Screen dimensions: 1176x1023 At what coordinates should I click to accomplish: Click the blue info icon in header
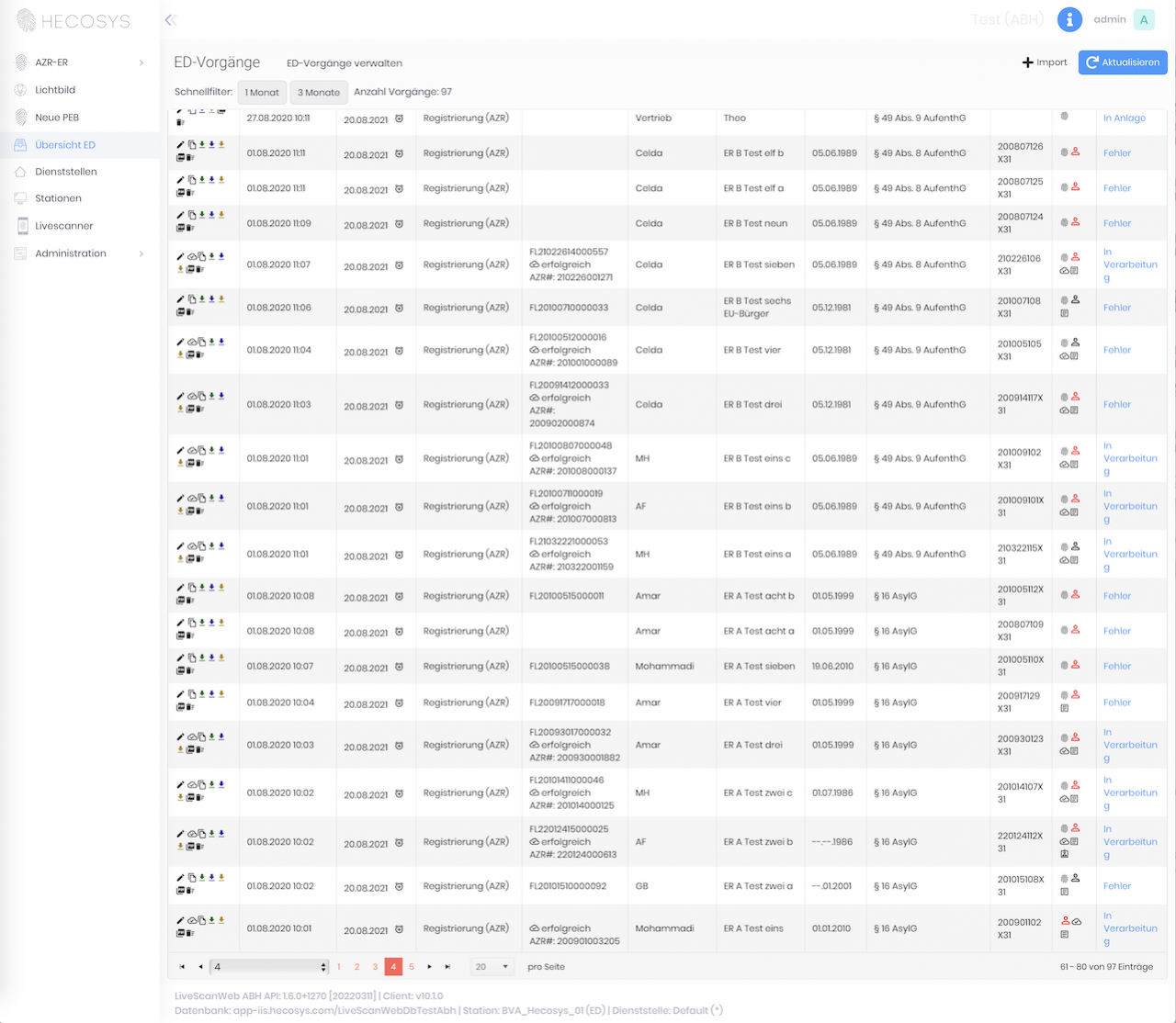click(1069, 19)
